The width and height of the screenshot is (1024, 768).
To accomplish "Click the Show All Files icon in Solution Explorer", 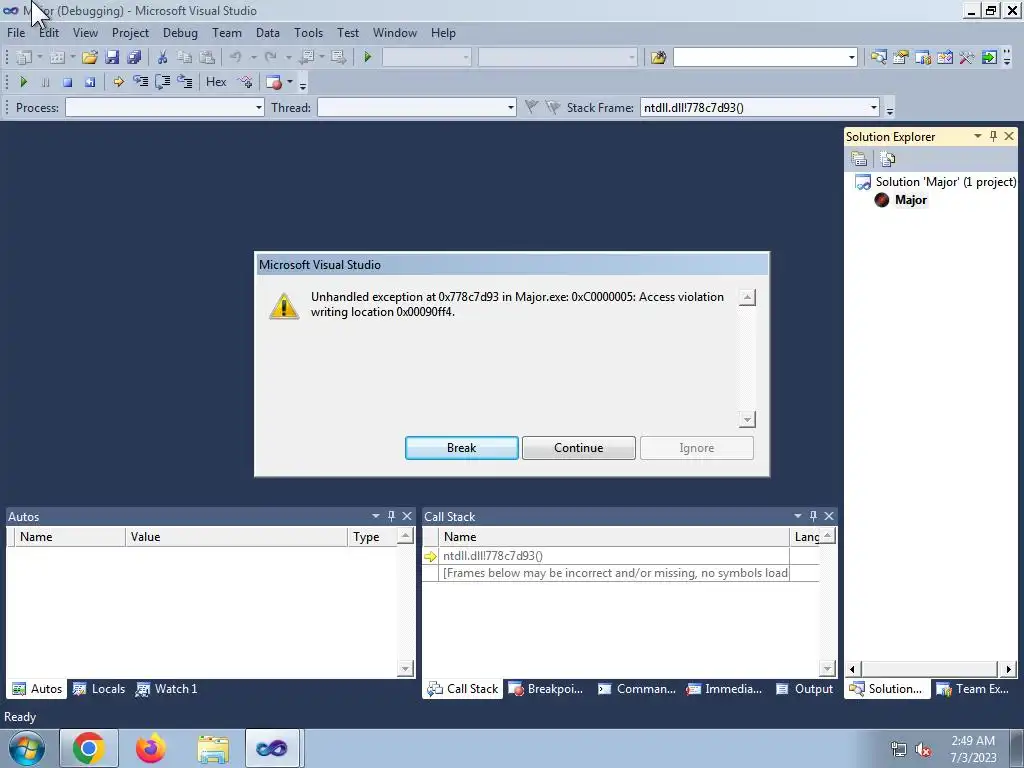I will point(888,159).
